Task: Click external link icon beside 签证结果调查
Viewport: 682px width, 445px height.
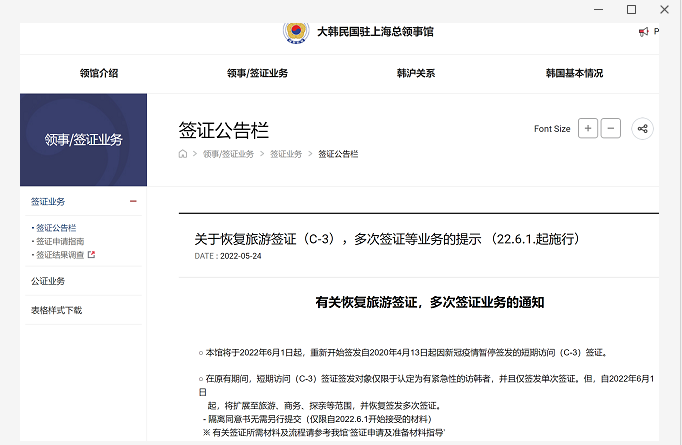Action: [x=91, y=255]
